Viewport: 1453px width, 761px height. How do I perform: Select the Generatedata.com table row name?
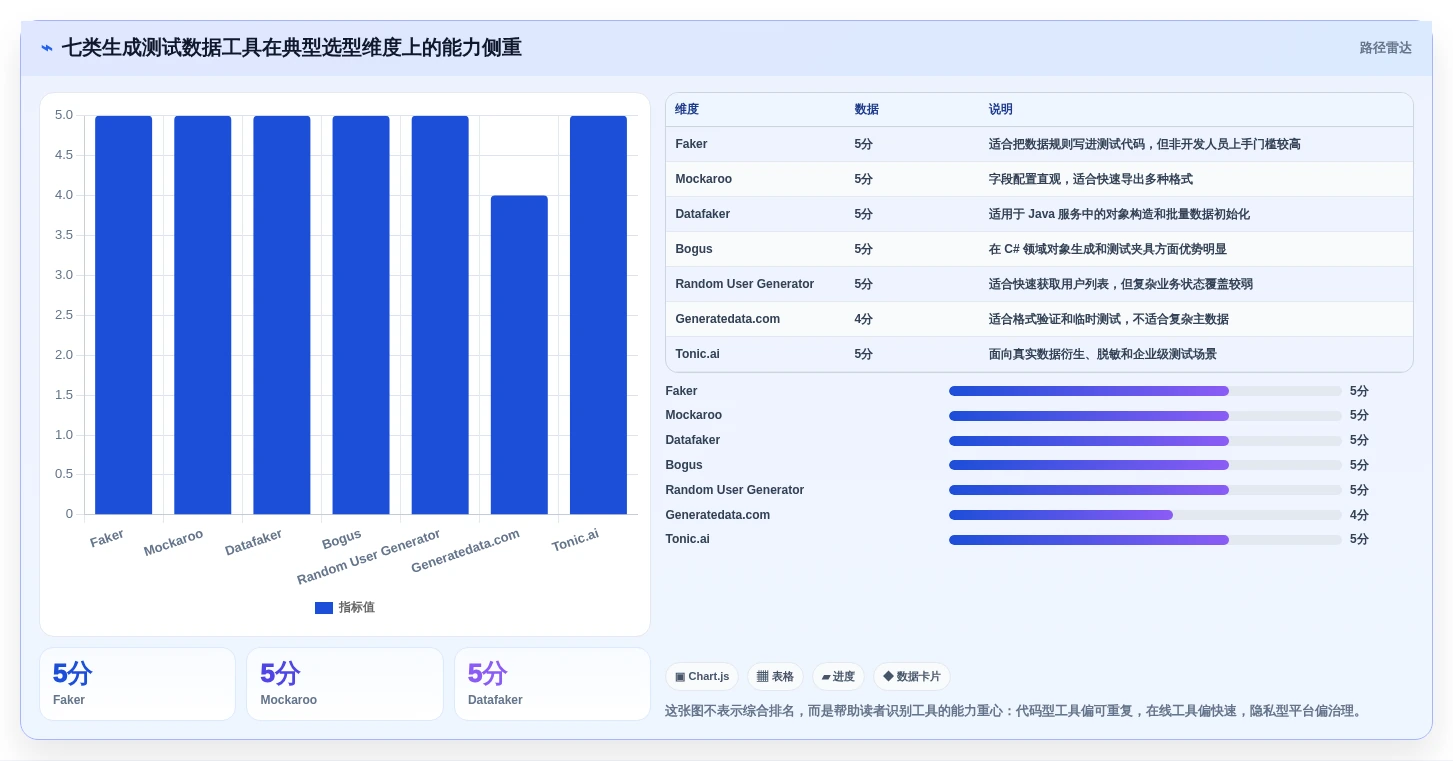[728, 319]
